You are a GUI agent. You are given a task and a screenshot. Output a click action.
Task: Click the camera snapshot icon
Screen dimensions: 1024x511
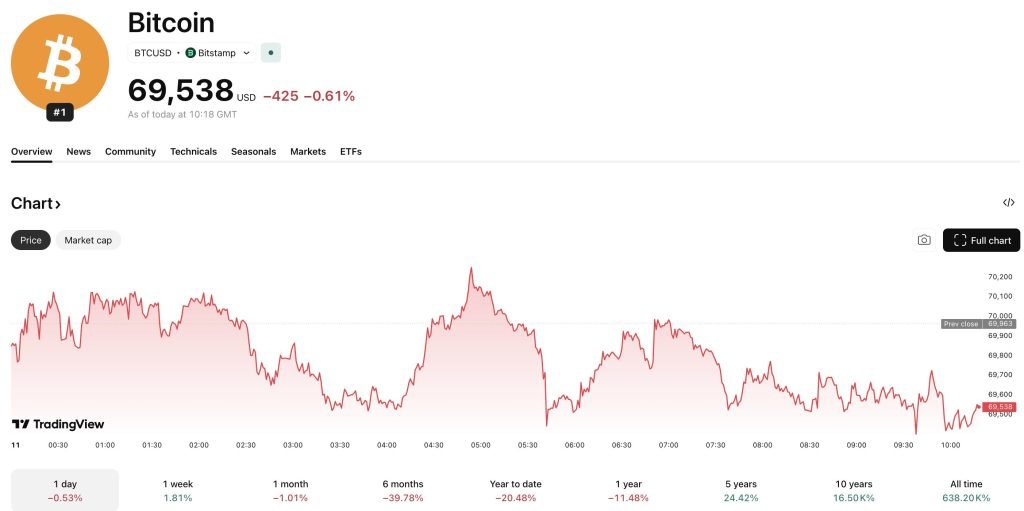point(924,240)
